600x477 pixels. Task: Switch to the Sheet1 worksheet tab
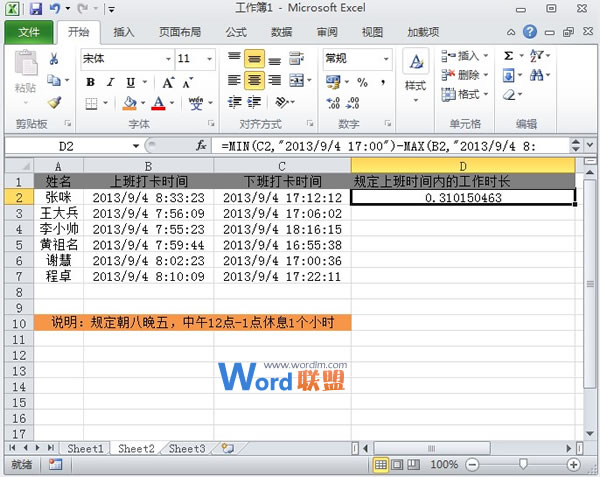(x=85, y=449)
